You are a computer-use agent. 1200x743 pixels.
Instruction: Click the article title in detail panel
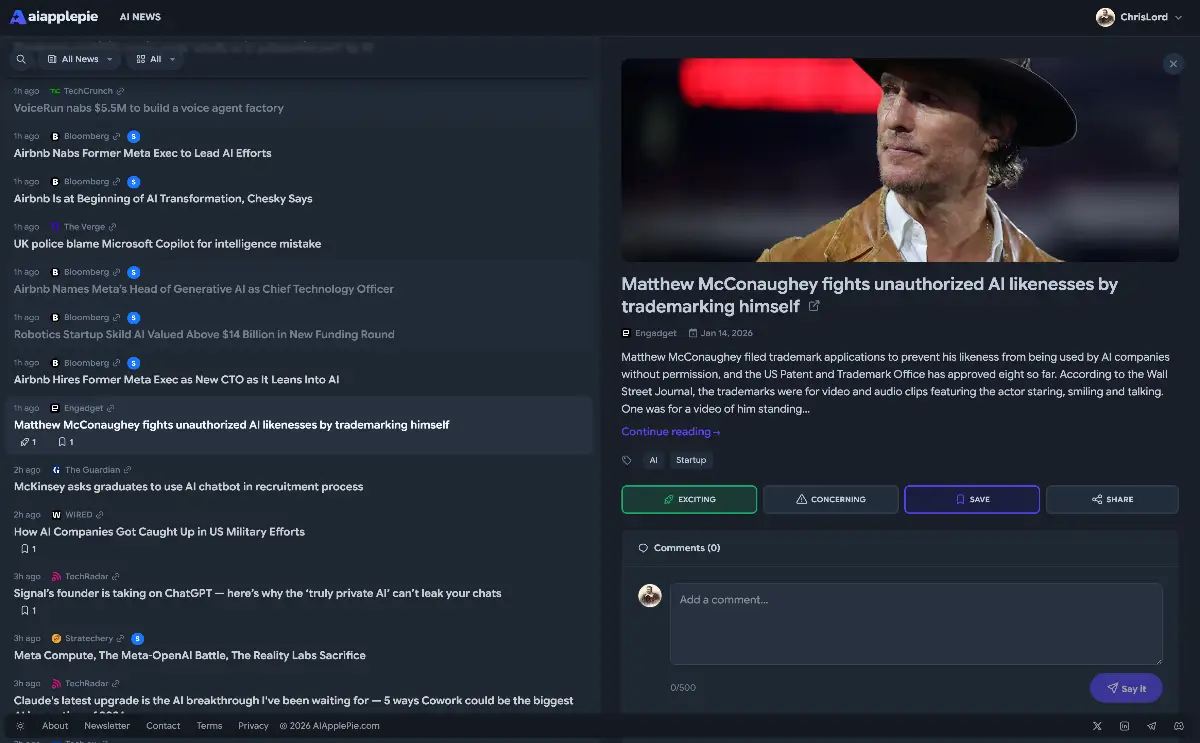(x=869, y=295)
